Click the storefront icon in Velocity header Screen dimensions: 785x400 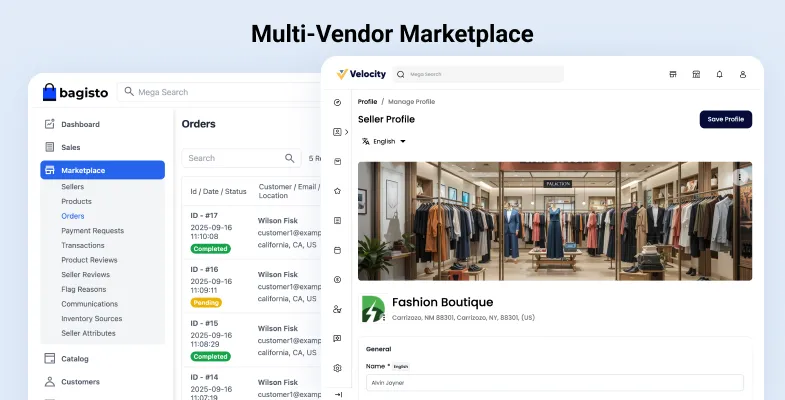(x=673, y=74)
